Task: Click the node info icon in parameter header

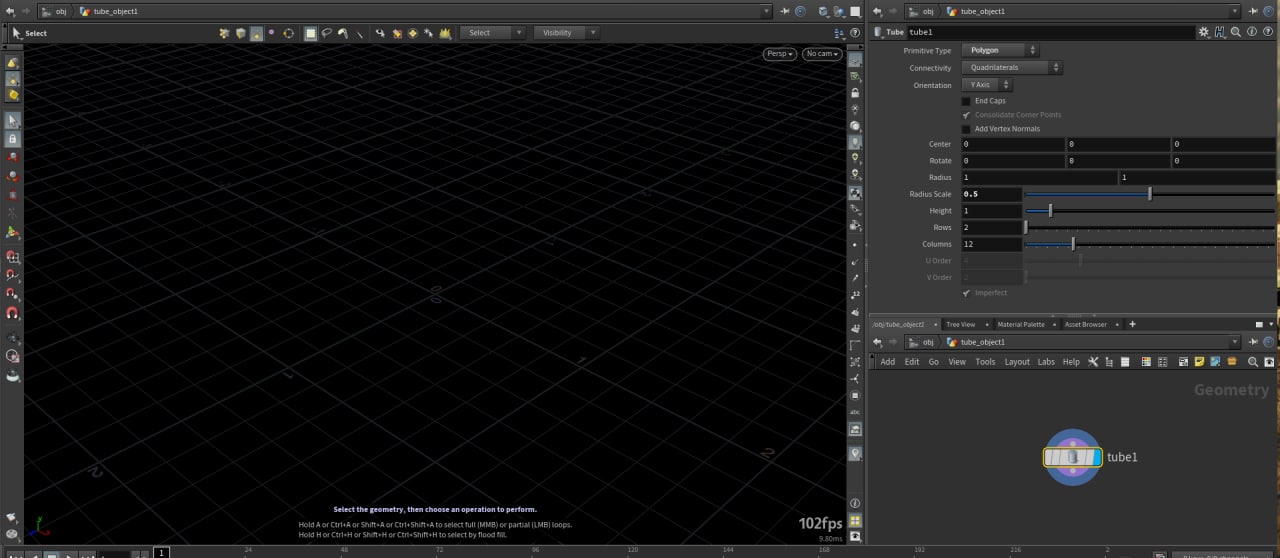Action: (1252, 32)
